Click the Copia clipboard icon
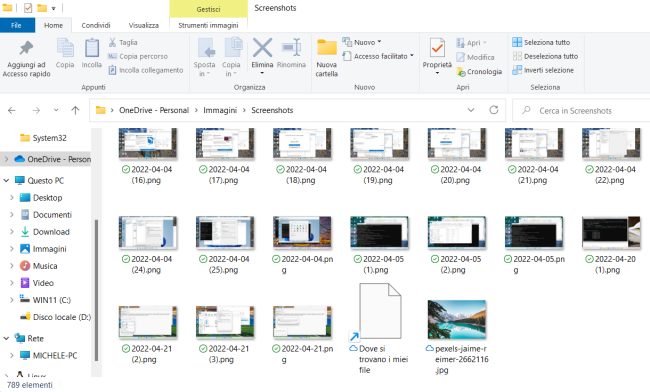650x392 pixels. (x=65, y=53)
